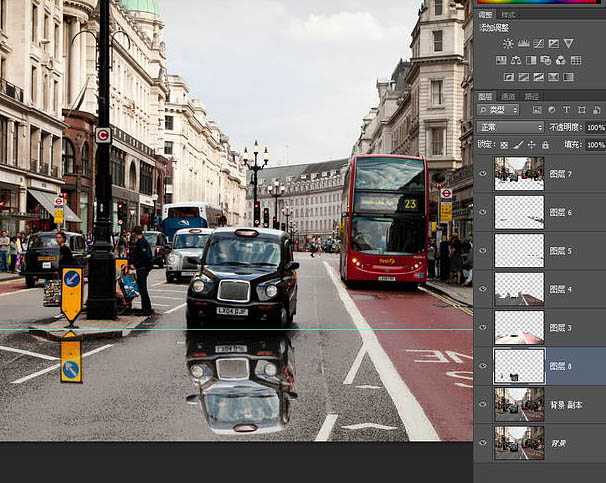The height and width of the screenshot is (483, 606).
Task: Click the 背景 layer thumbnail
Action: (519, 443)
